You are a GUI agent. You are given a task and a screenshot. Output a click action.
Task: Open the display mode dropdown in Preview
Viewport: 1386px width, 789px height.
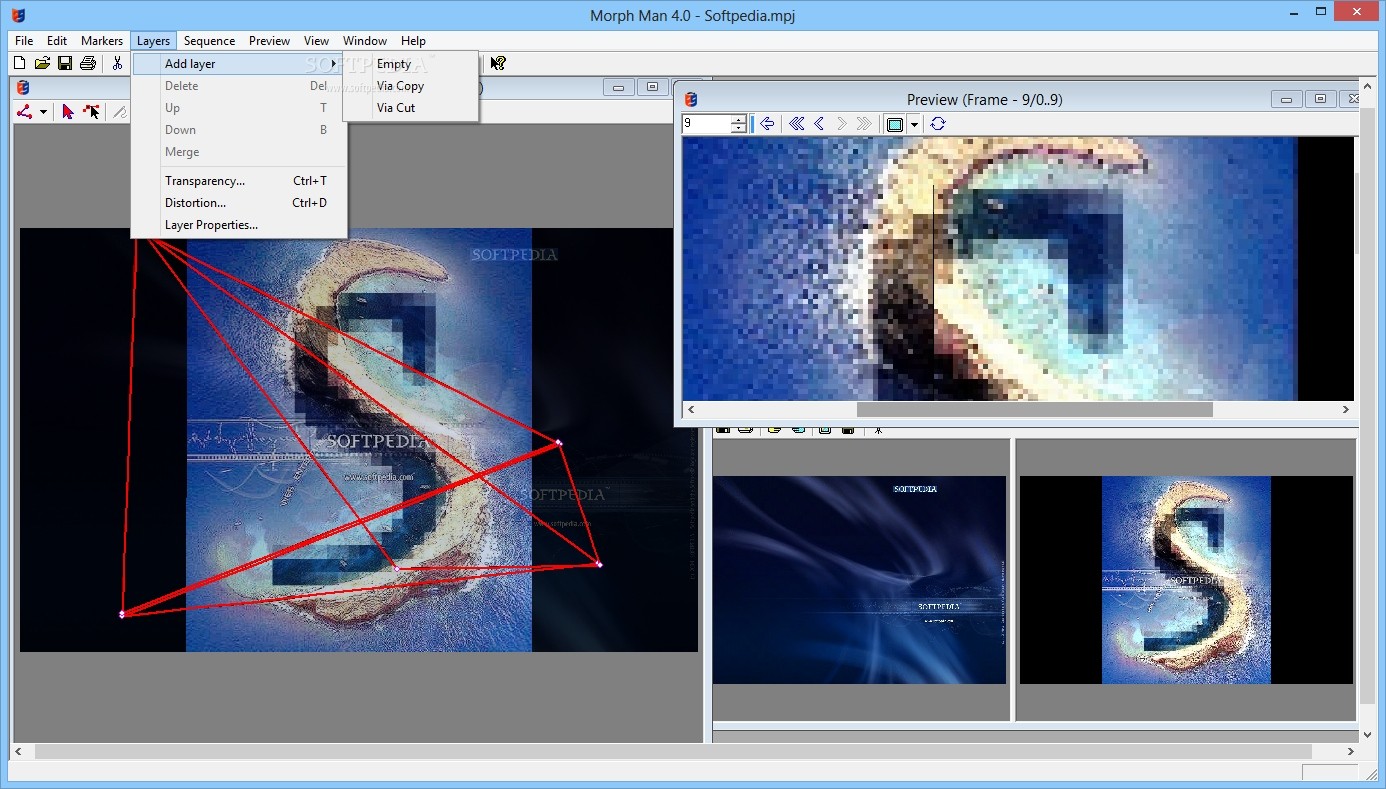914,124
